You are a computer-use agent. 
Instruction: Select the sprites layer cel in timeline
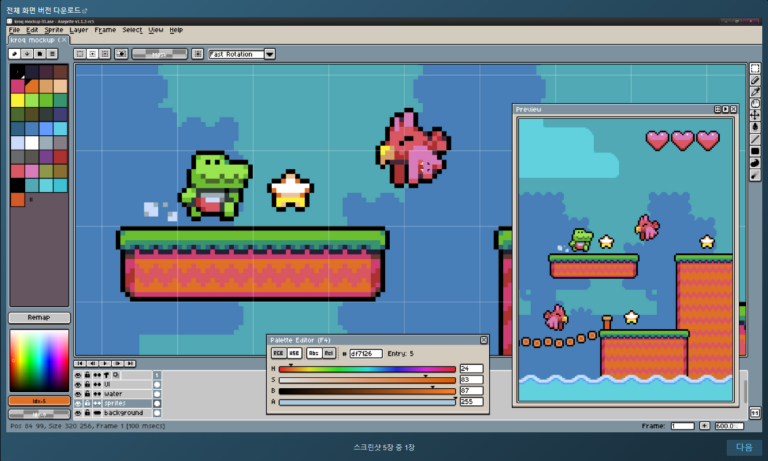coord(157,404)
